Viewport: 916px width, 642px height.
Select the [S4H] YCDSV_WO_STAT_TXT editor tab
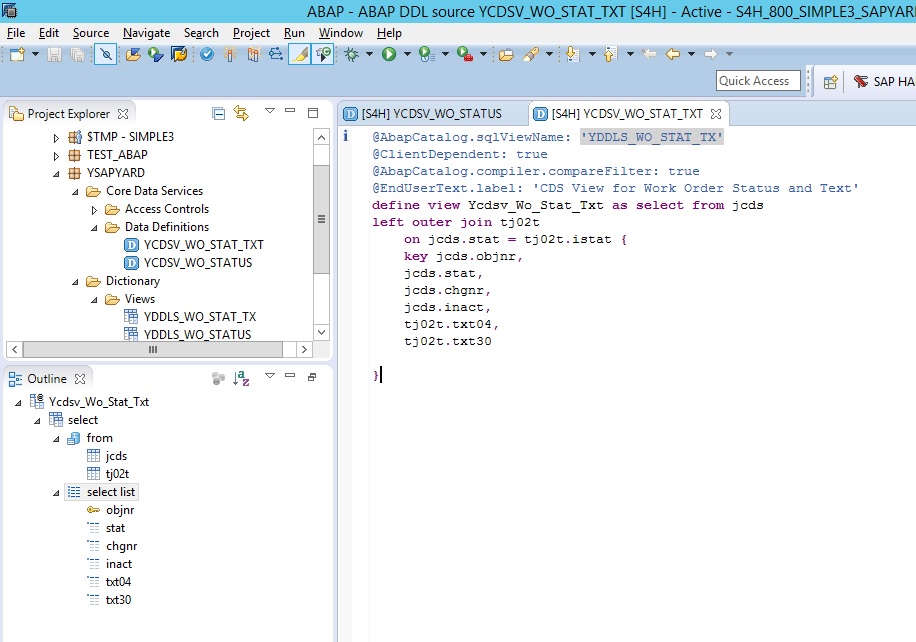[x=627, y=114]
